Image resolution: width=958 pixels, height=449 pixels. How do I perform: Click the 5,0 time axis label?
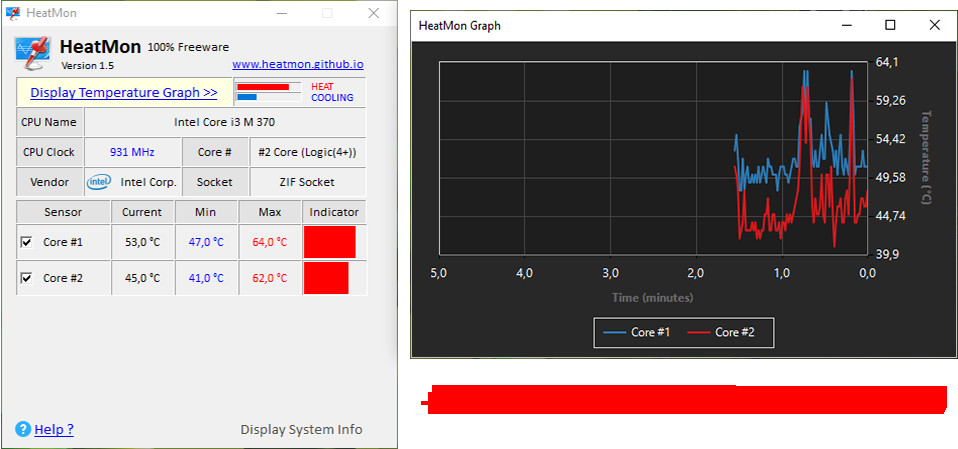click(x=439, y=272)
